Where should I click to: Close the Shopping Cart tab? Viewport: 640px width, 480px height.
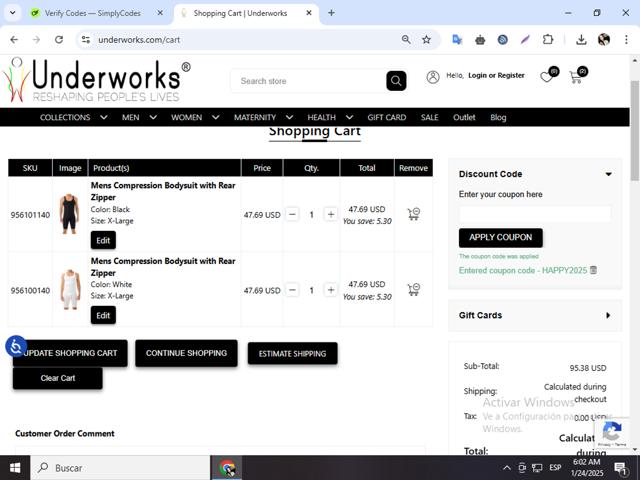point(309,13)
